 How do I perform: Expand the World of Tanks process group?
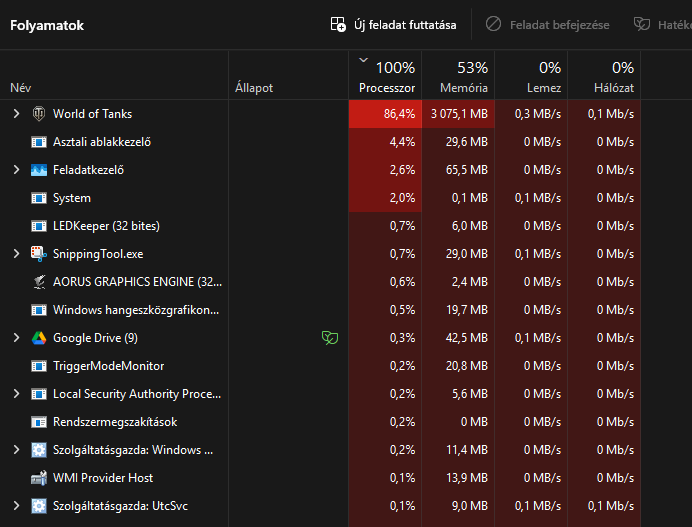16,114
